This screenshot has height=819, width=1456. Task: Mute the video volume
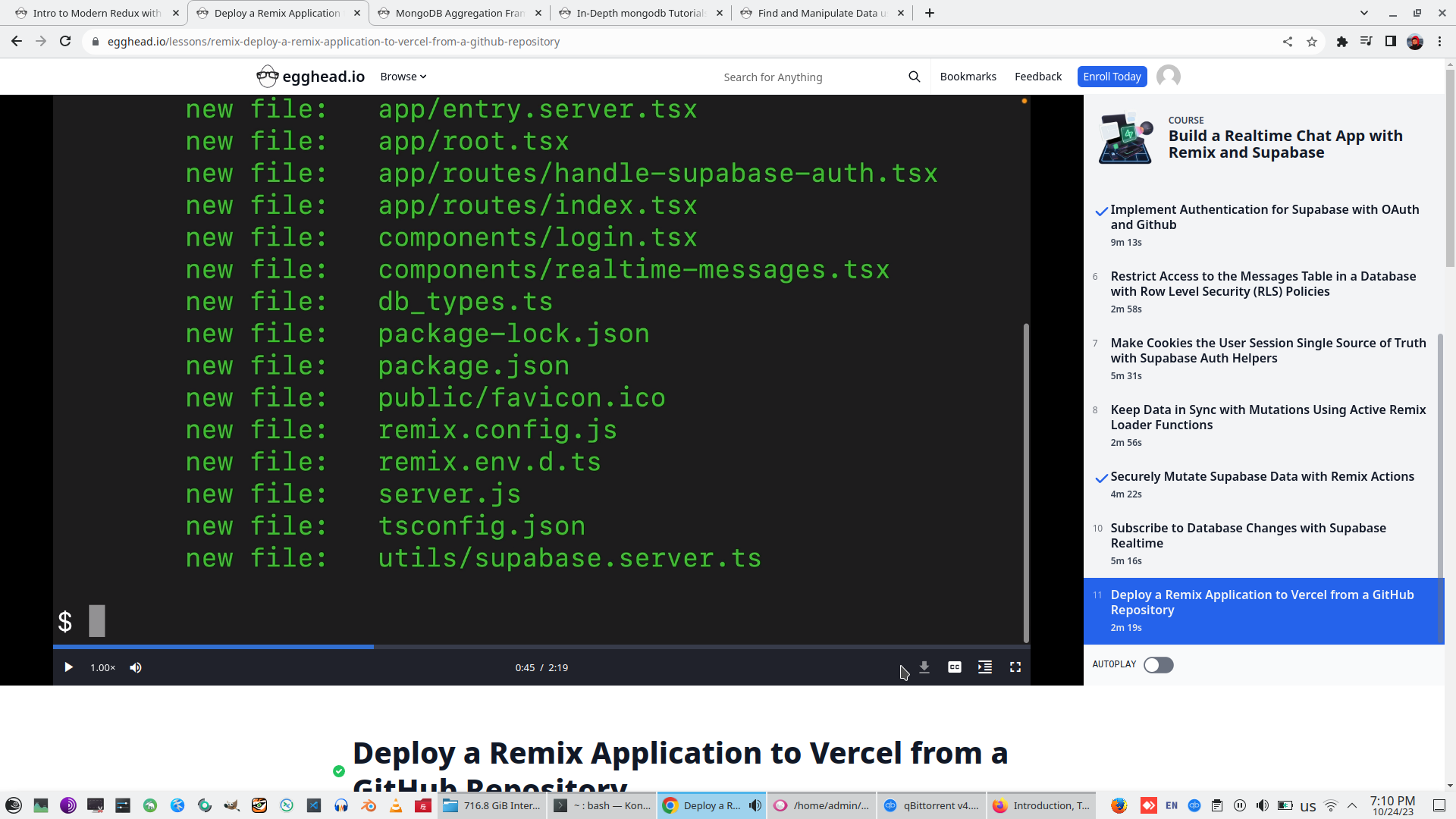[x=136, y=667]
